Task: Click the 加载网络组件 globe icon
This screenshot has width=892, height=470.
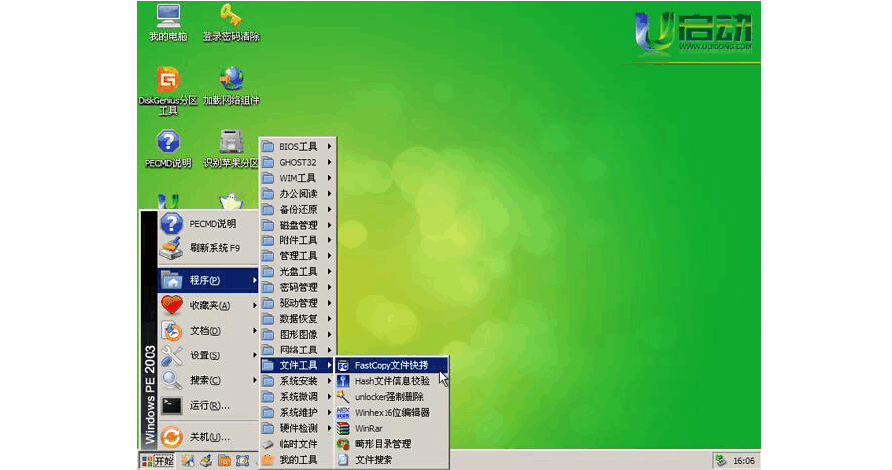Action: click(x=231, y=80)
